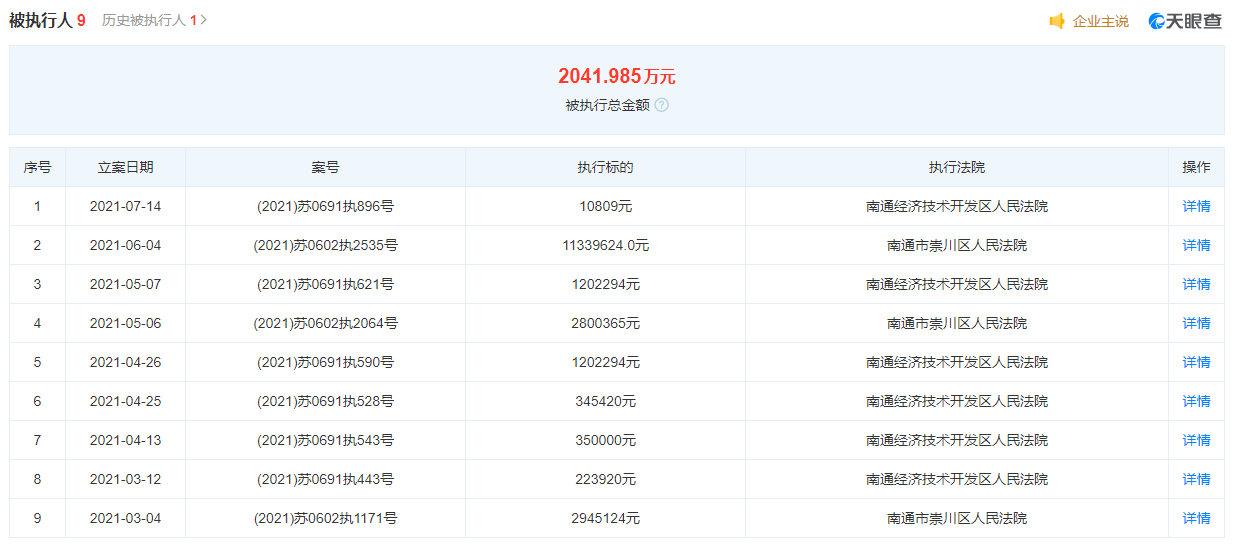Click court 南通经济技术开发区人民法院 in row 1
1234x546 pixels.
pyautogui.click(x=957, y=206)
